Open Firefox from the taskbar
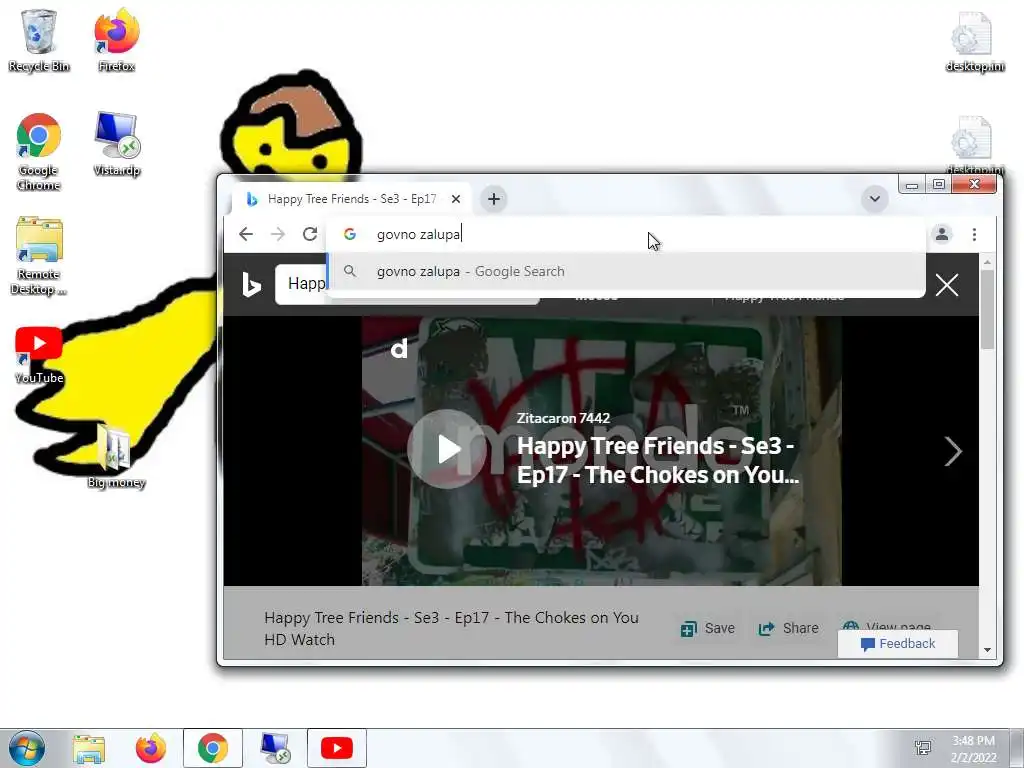 point(151,748)
